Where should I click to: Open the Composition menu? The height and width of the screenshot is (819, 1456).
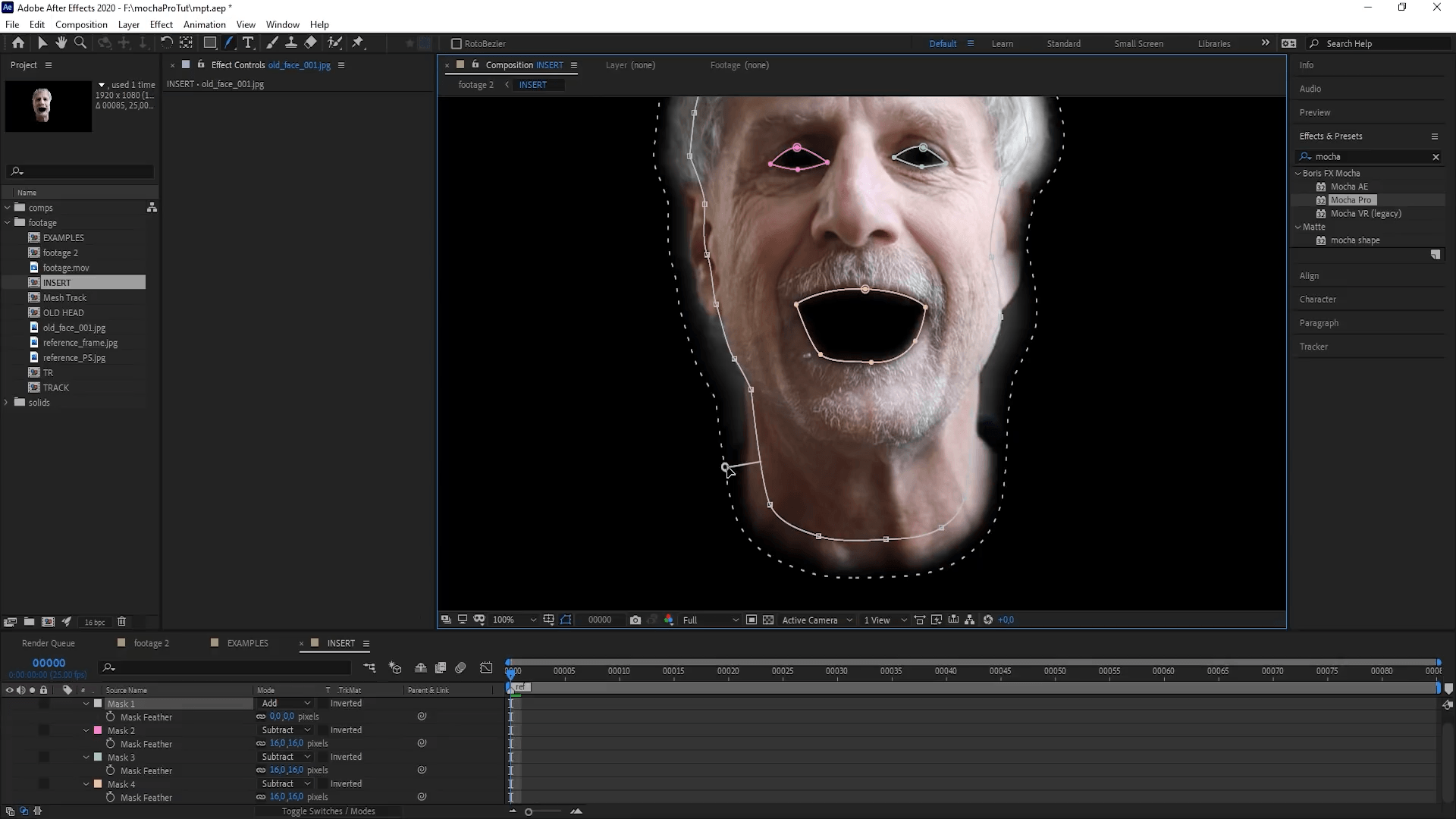[81, 24]
